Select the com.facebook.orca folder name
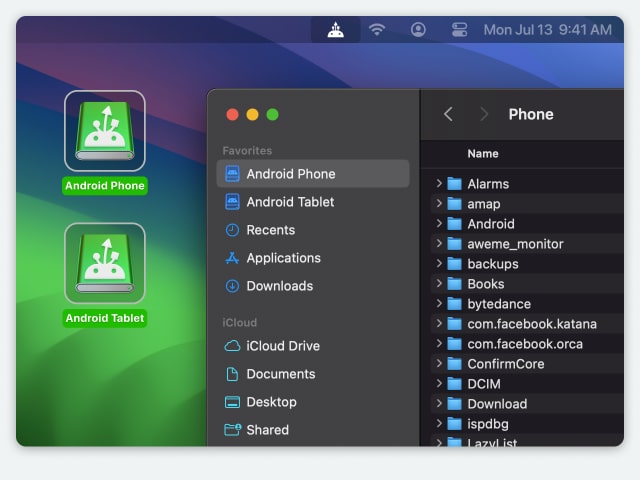Screen dimensions: 640x480 (x=525, y=344)
